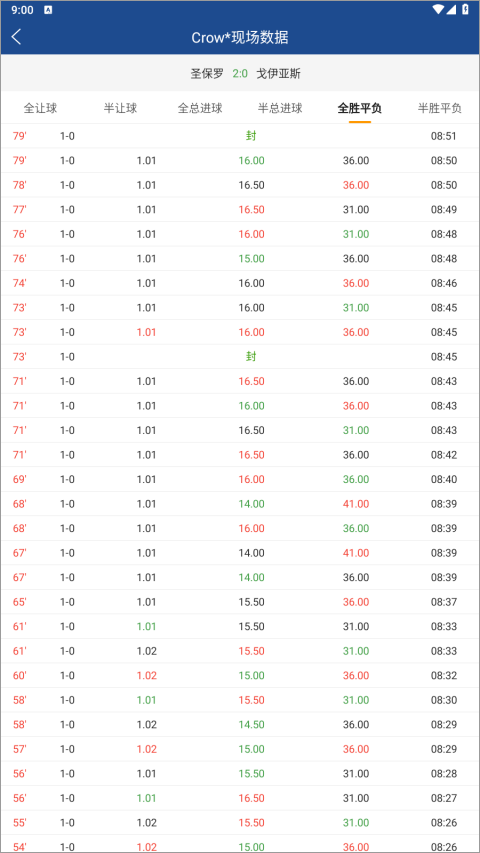Tap the back arrow icon

16,37
